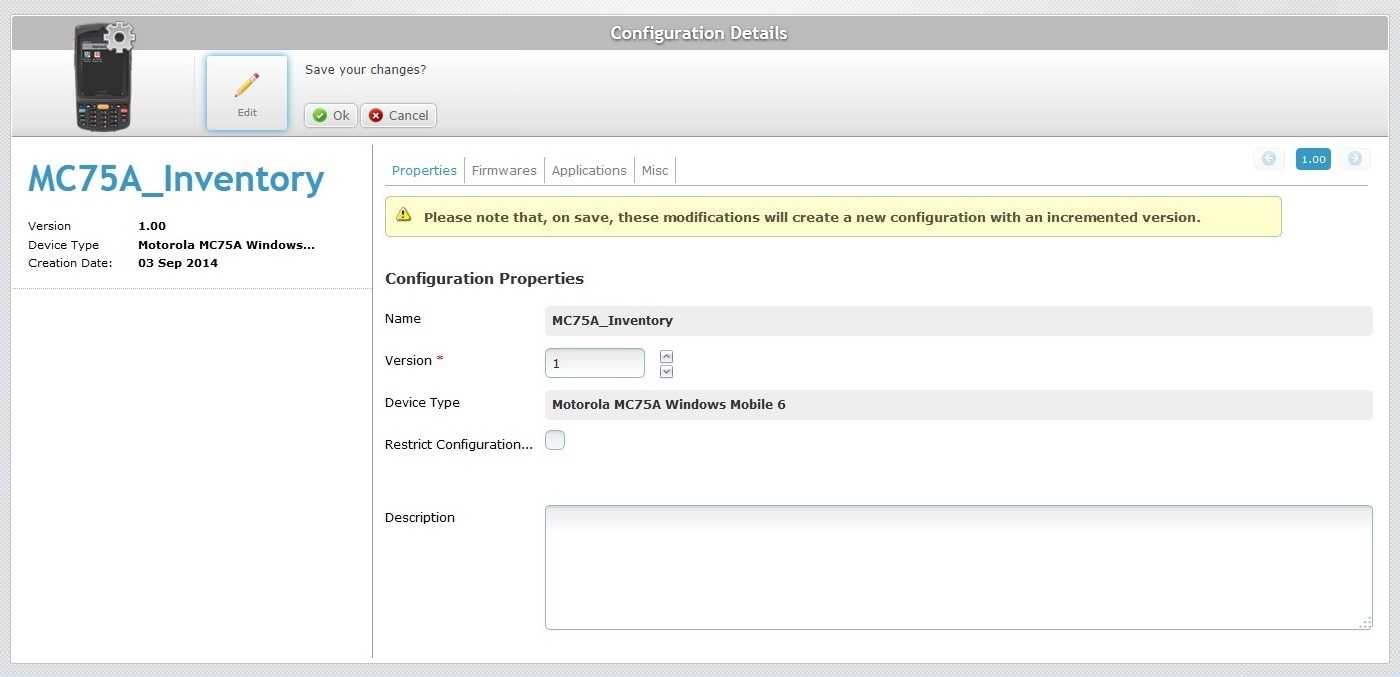The image size is (1400, 677).
Task: Confirm saving changes with Ok
Action: pyautogui.click(x=331, y=116)
